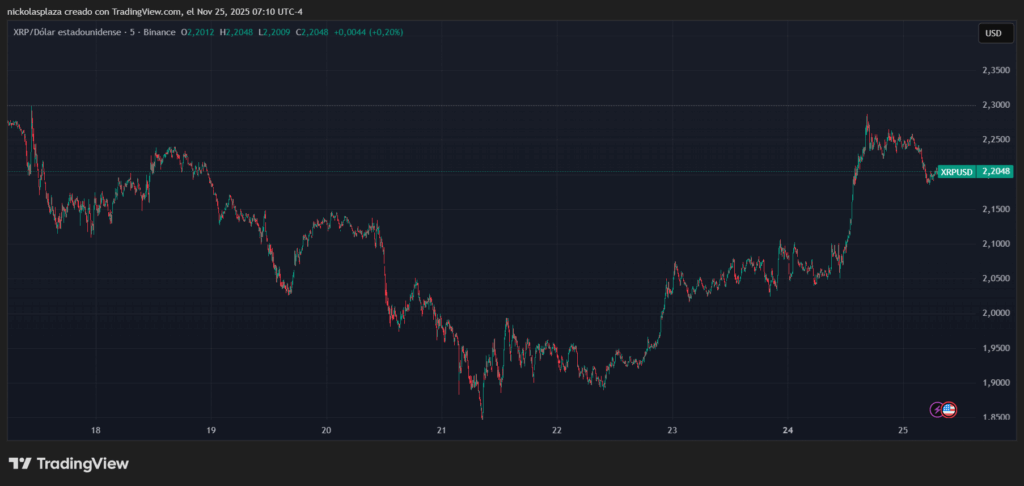The width and height of the screenshot is (1024, 486).
Task: Click date label 21 on time axis
Action: point(442,431)
